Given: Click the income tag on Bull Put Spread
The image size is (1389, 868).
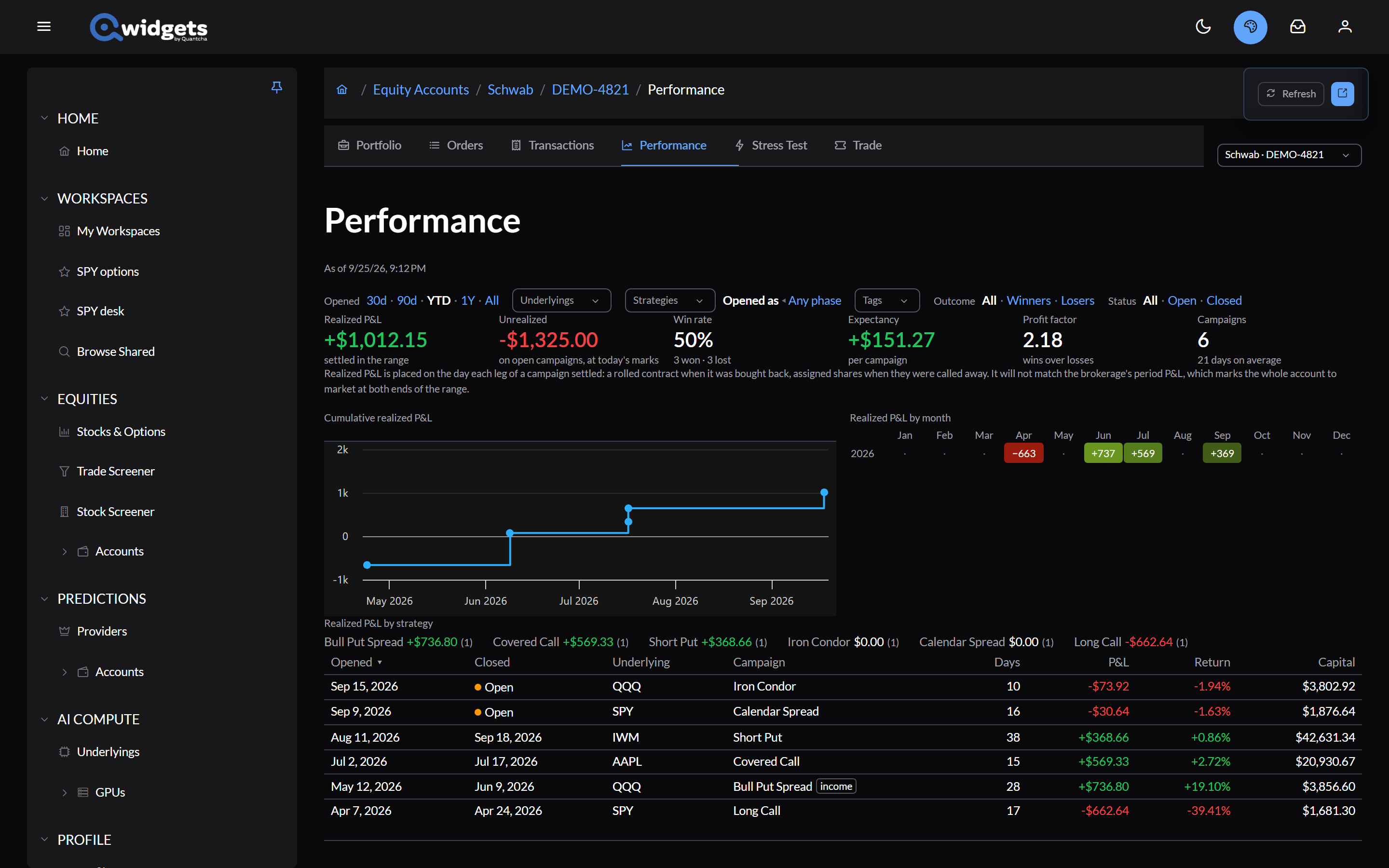Looking at the screenshot, I should [x=836, y=786].
